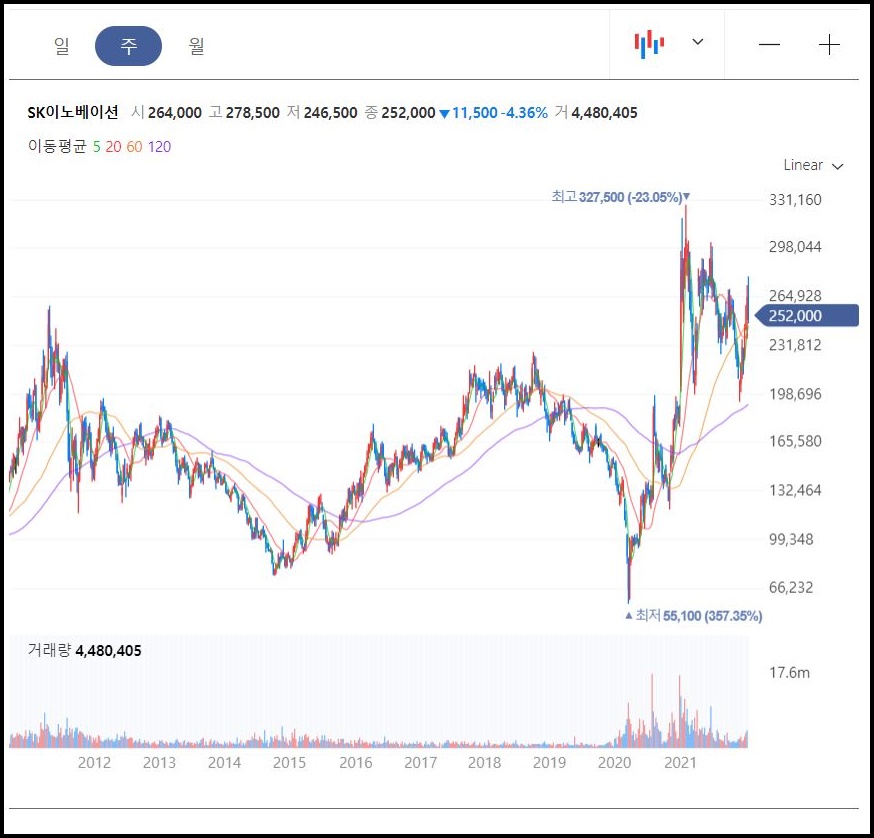874x838 pixels.
Task: Click the 이동평균 moving average label
Action: [x=57, y=146]
